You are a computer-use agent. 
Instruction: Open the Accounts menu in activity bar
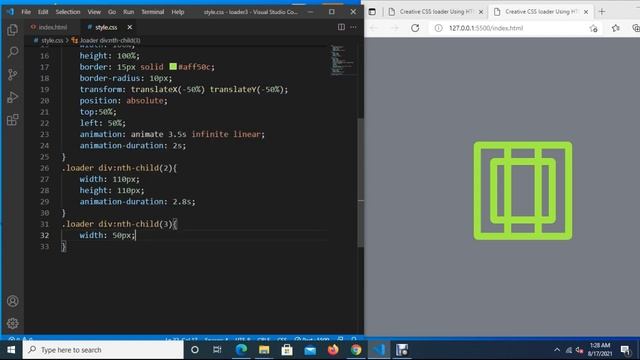(13, 301)
